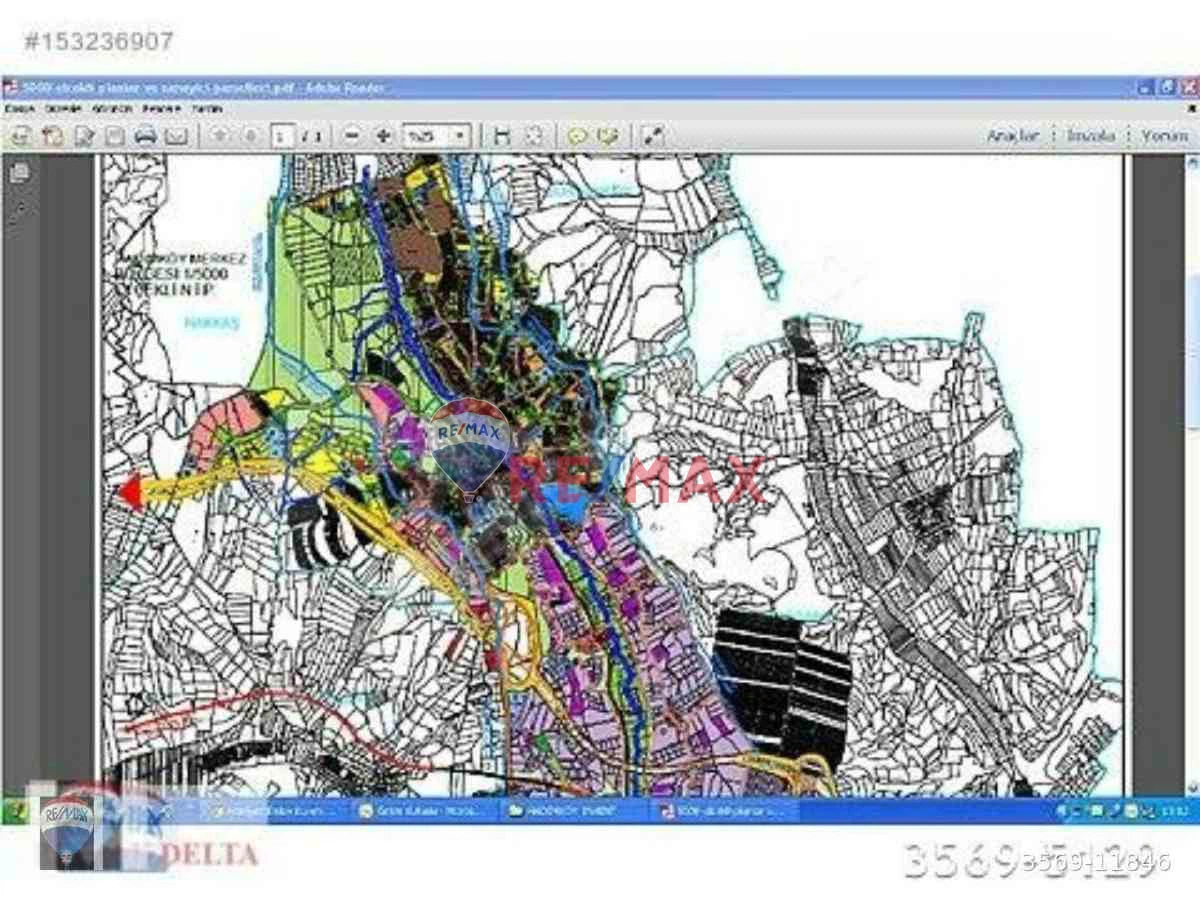Click the page number input field

pos(282,136)
